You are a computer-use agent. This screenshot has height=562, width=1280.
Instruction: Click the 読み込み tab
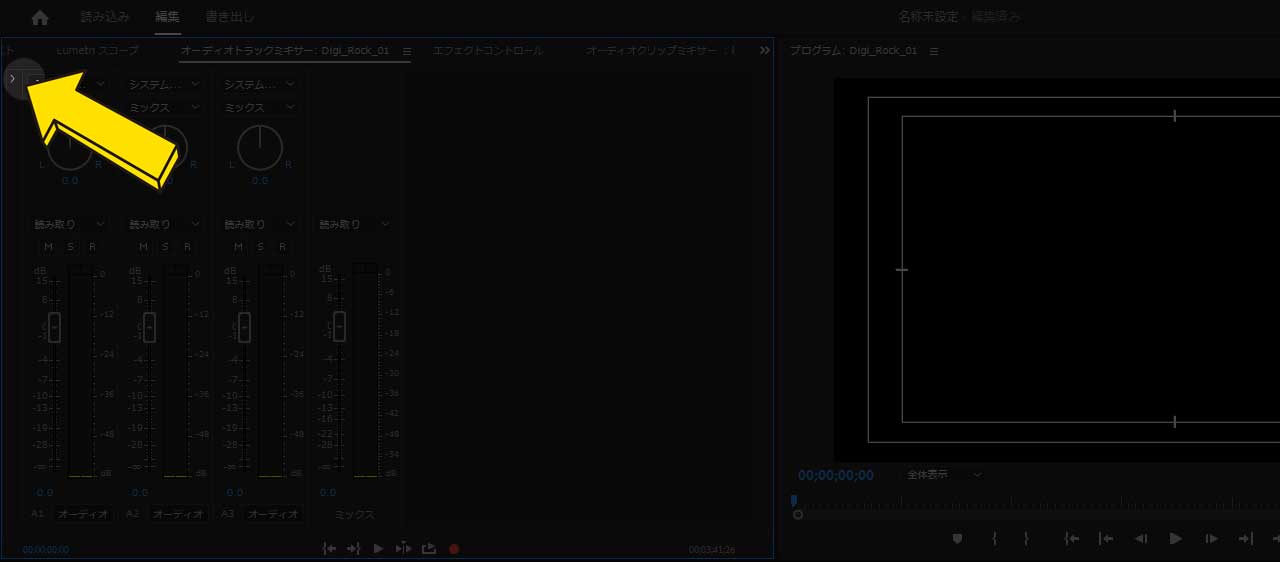[x=104, y=17]
